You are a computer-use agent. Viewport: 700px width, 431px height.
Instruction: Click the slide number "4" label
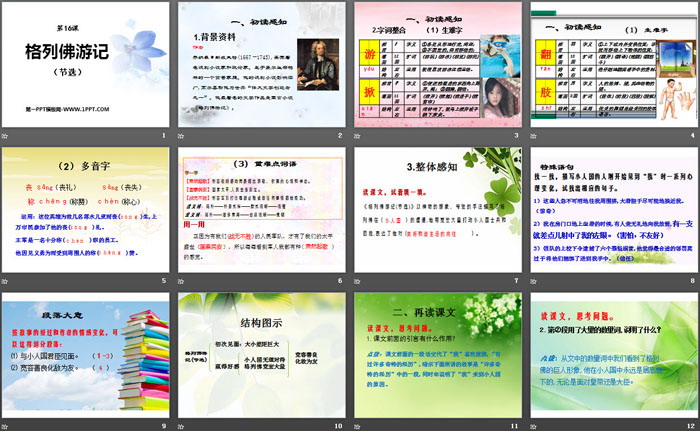(x=693, y=135)
